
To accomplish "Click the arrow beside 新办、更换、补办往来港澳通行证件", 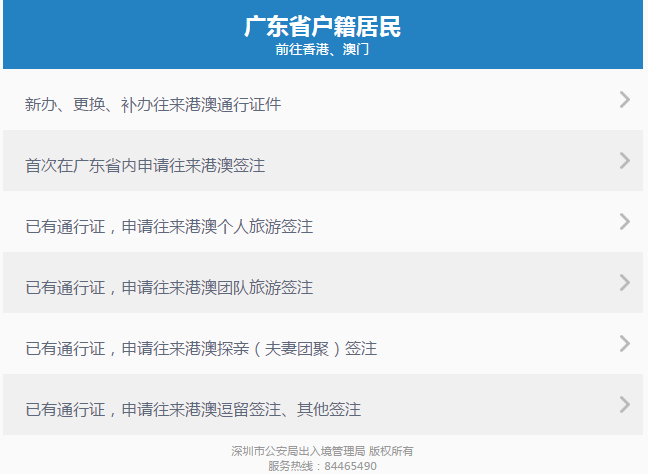I will pyautogui.click(x=624, y=99).
